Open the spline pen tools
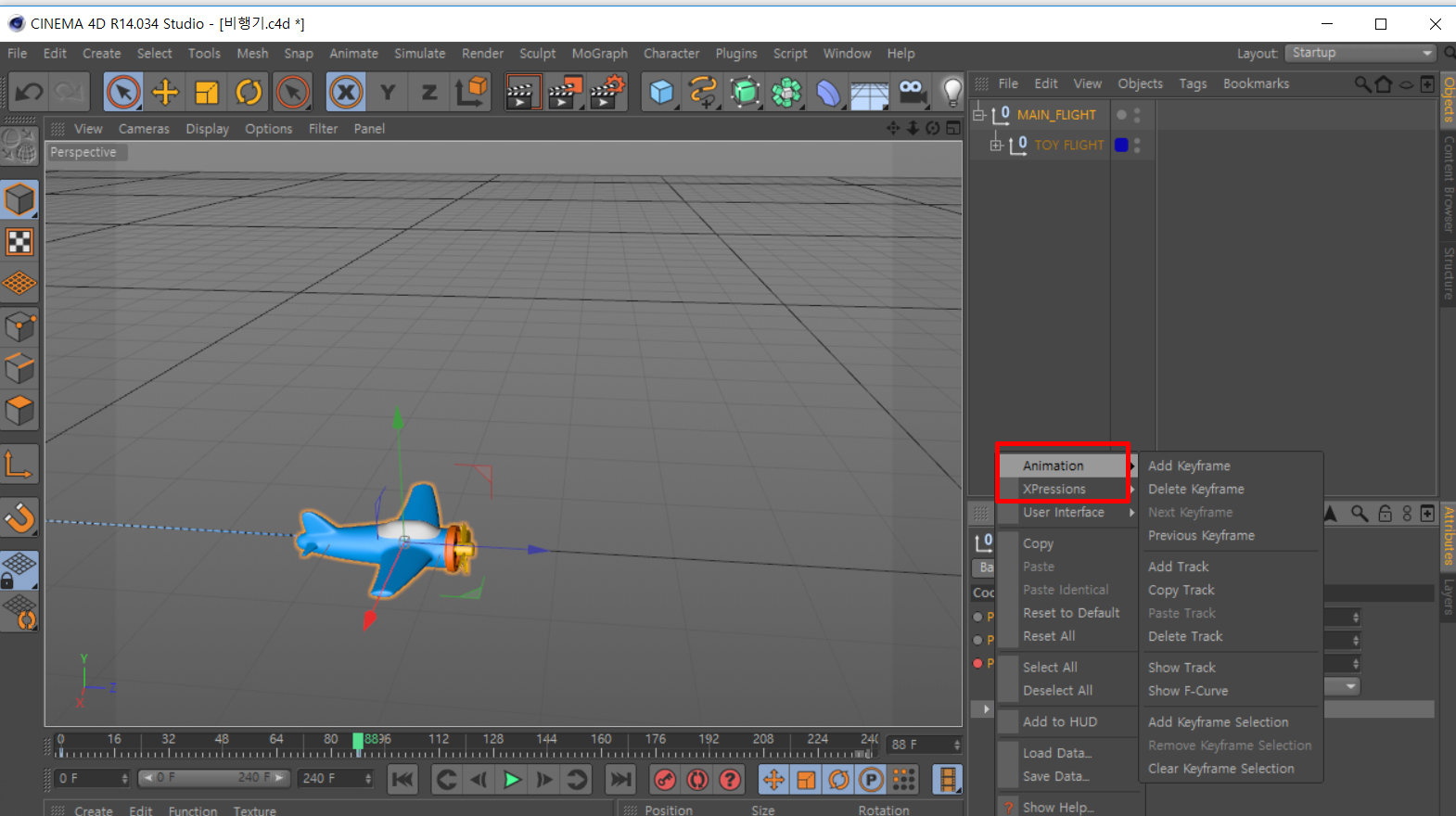Viewport: 1456px width, 816px height. click(x=703, y=92)
